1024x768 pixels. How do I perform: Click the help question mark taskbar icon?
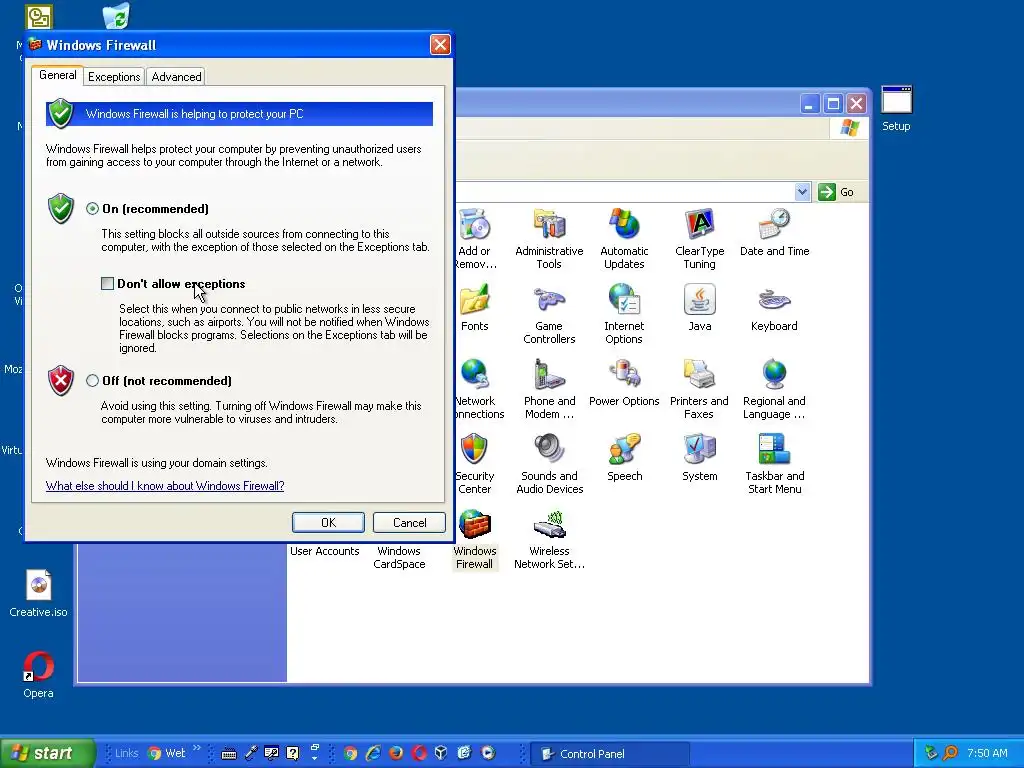tap(293, 753)
